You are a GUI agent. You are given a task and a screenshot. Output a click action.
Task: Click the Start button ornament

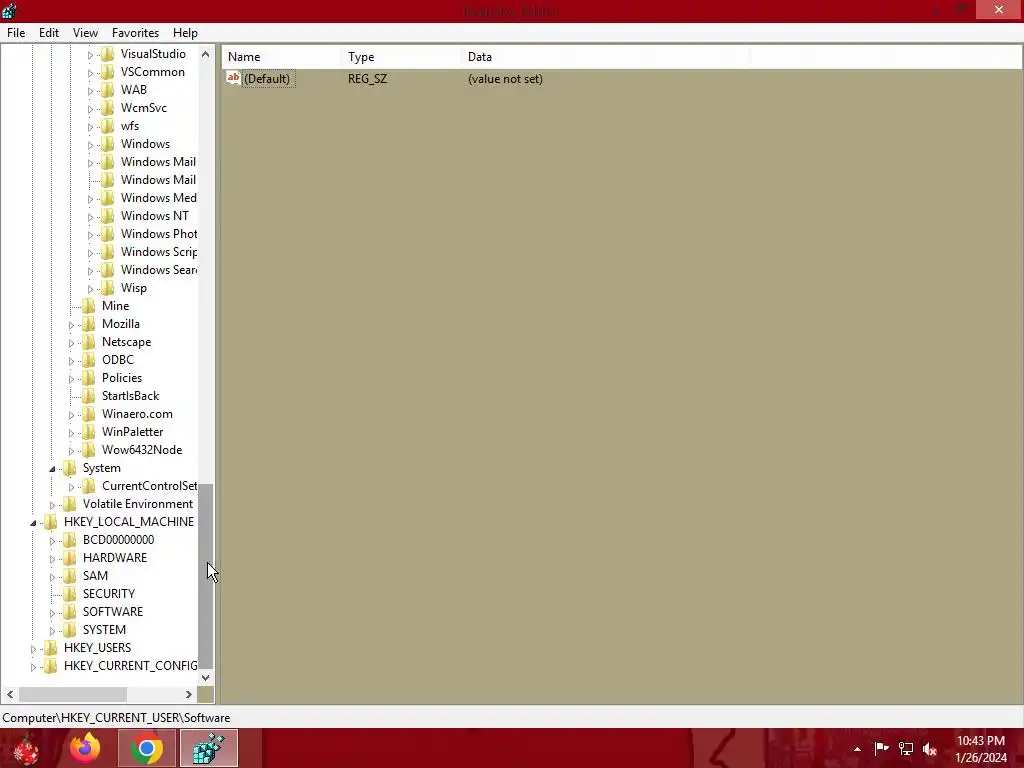pyautogui.click(x=26, y=749)
